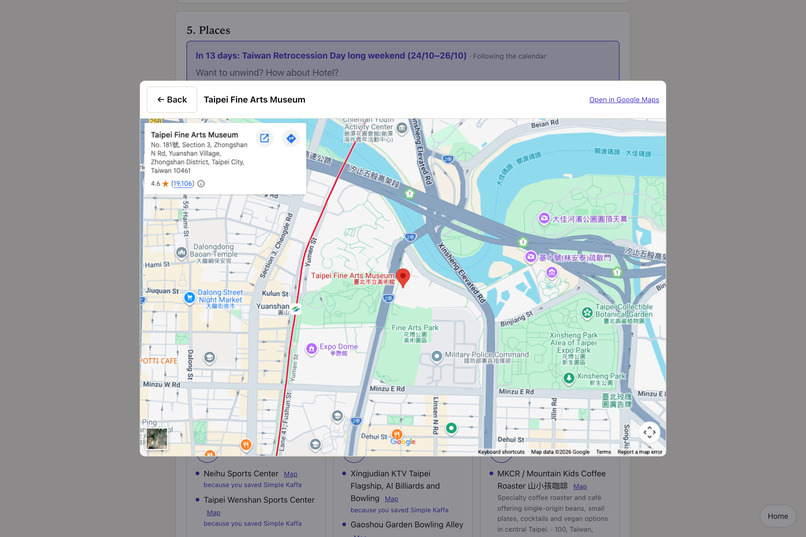
Task: Click orange restaurant marker on Dehui St
Action: (397, 434)
